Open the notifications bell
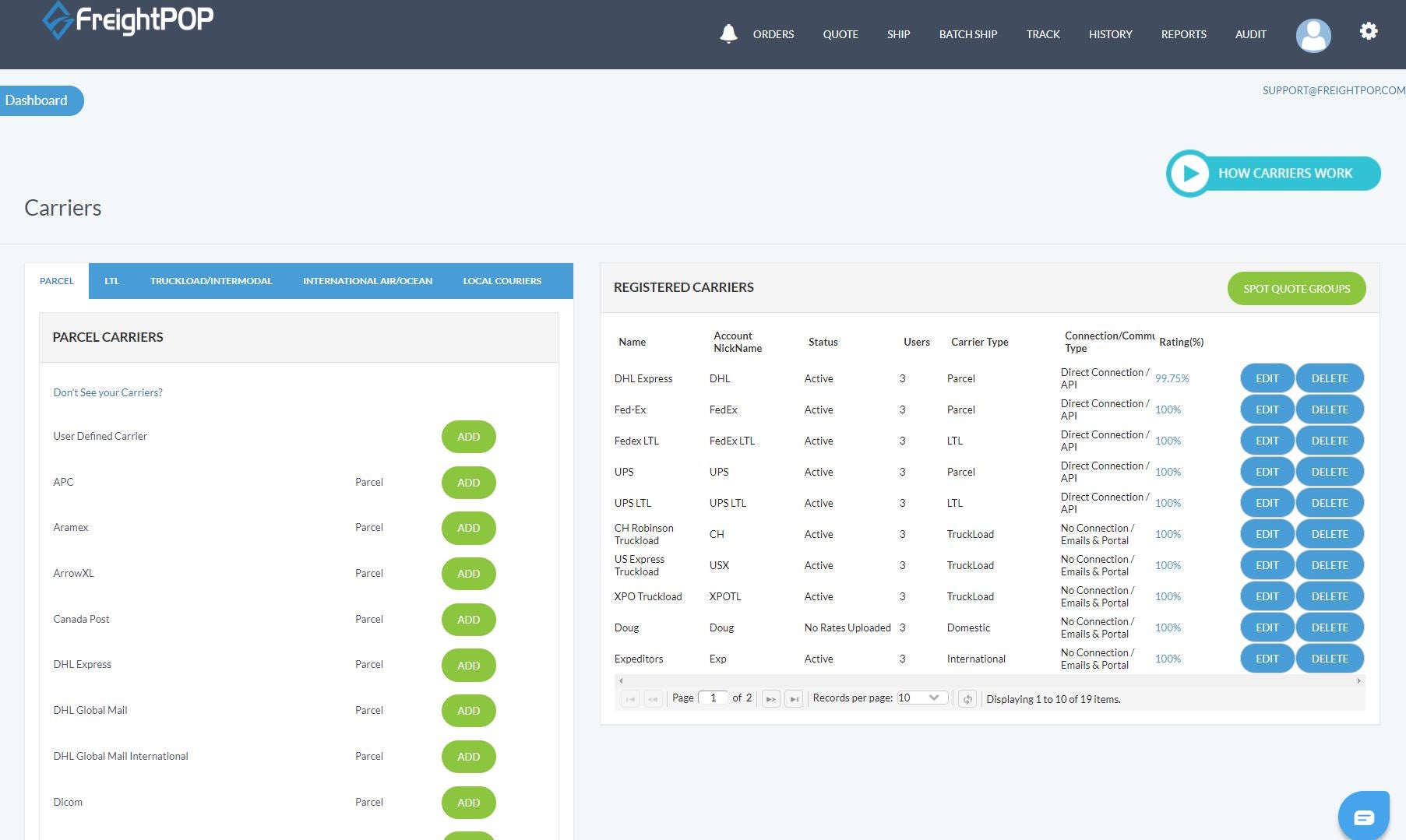The height and width of the screenshot is (840, 1406). point(728,34)
